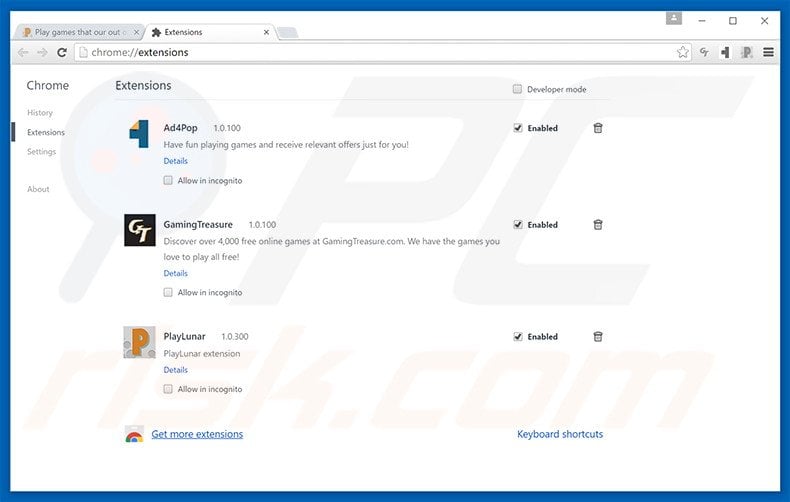Click the Chrome Web Store icon
This screenshot has height=502, width=790.
tap(134, 434)
